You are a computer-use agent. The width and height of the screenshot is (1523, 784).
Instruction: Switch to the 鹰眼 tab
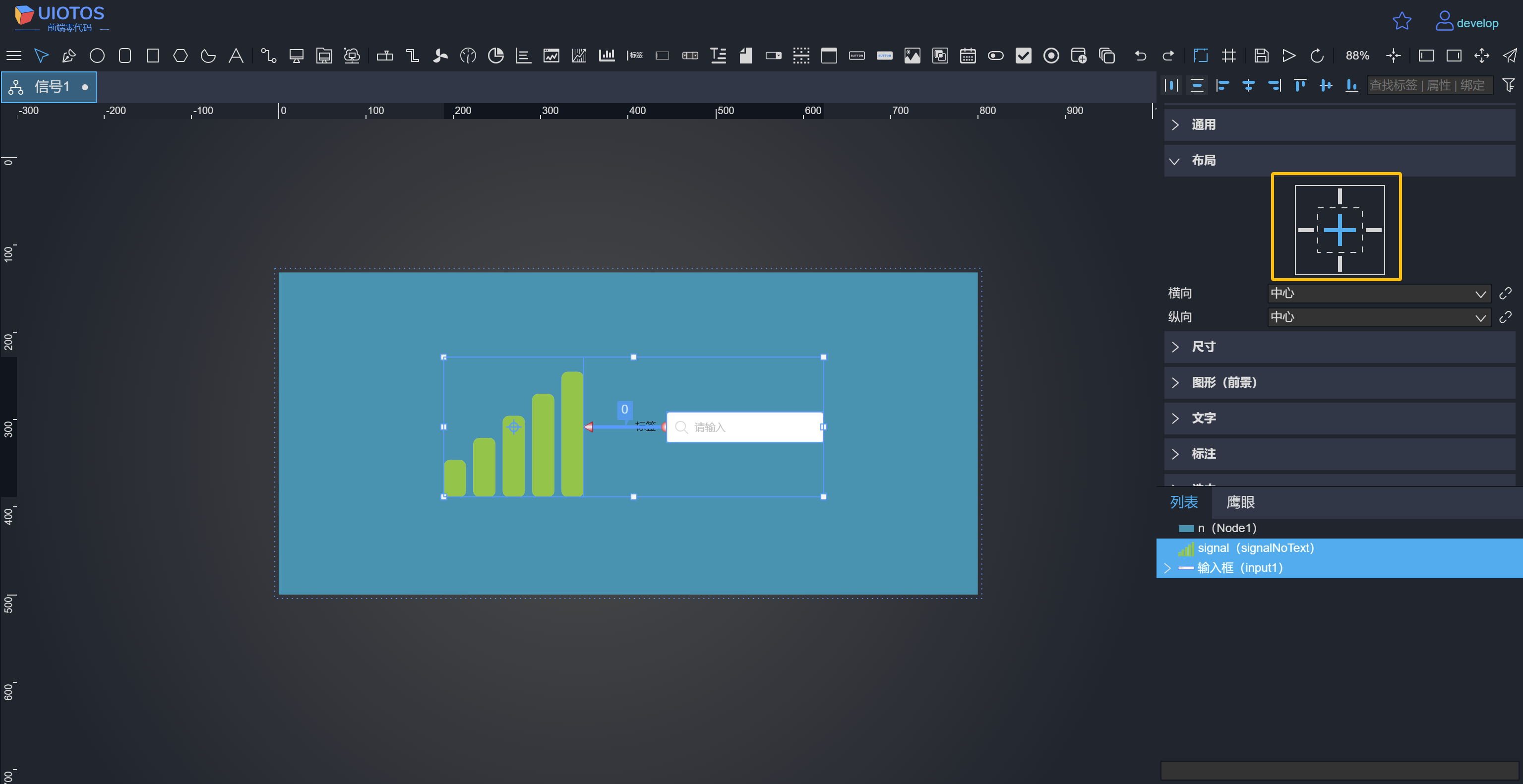[1240, 502]
